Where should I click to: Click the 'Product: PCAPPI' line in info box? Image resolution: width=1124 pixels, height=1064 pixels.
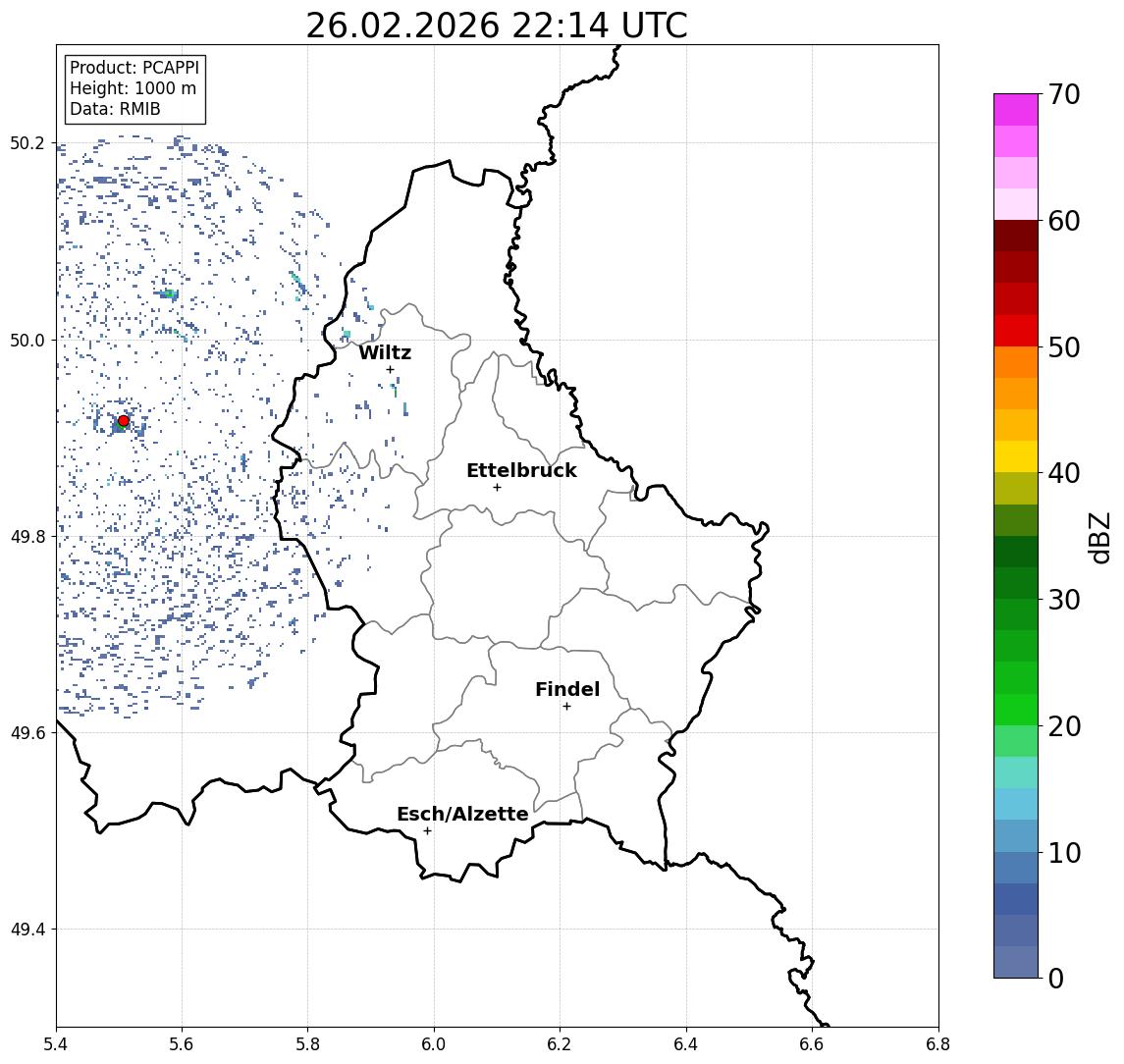134,68
